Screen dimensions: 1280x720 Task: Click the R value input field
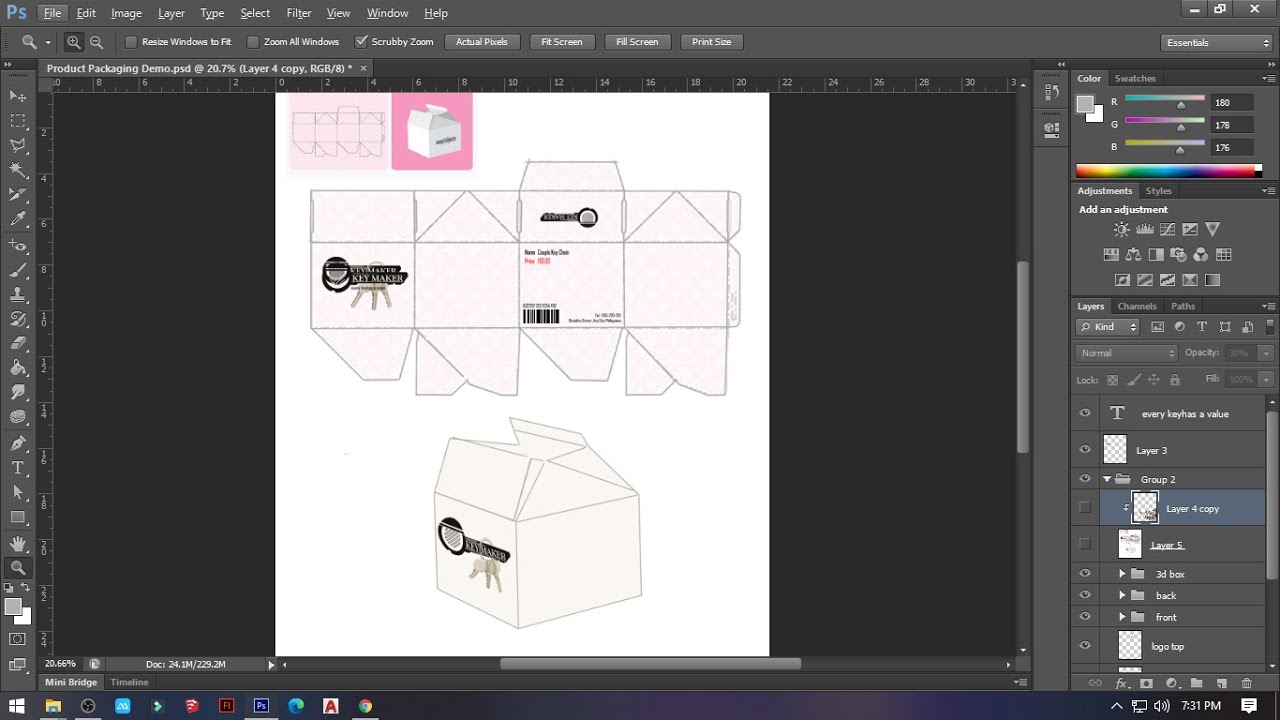point(1231,102)
